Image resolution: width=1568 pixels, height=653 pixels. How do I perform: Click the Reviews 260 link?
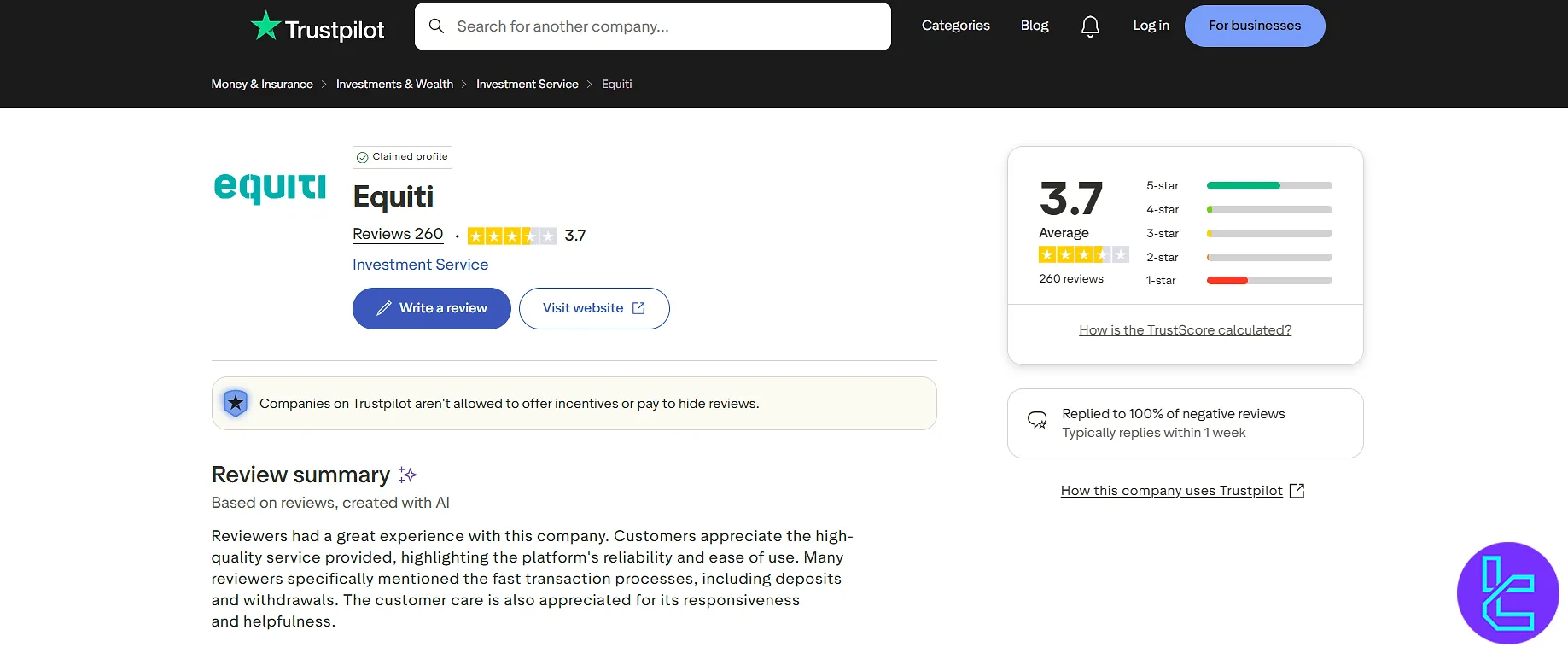click(x=397, y=234)
